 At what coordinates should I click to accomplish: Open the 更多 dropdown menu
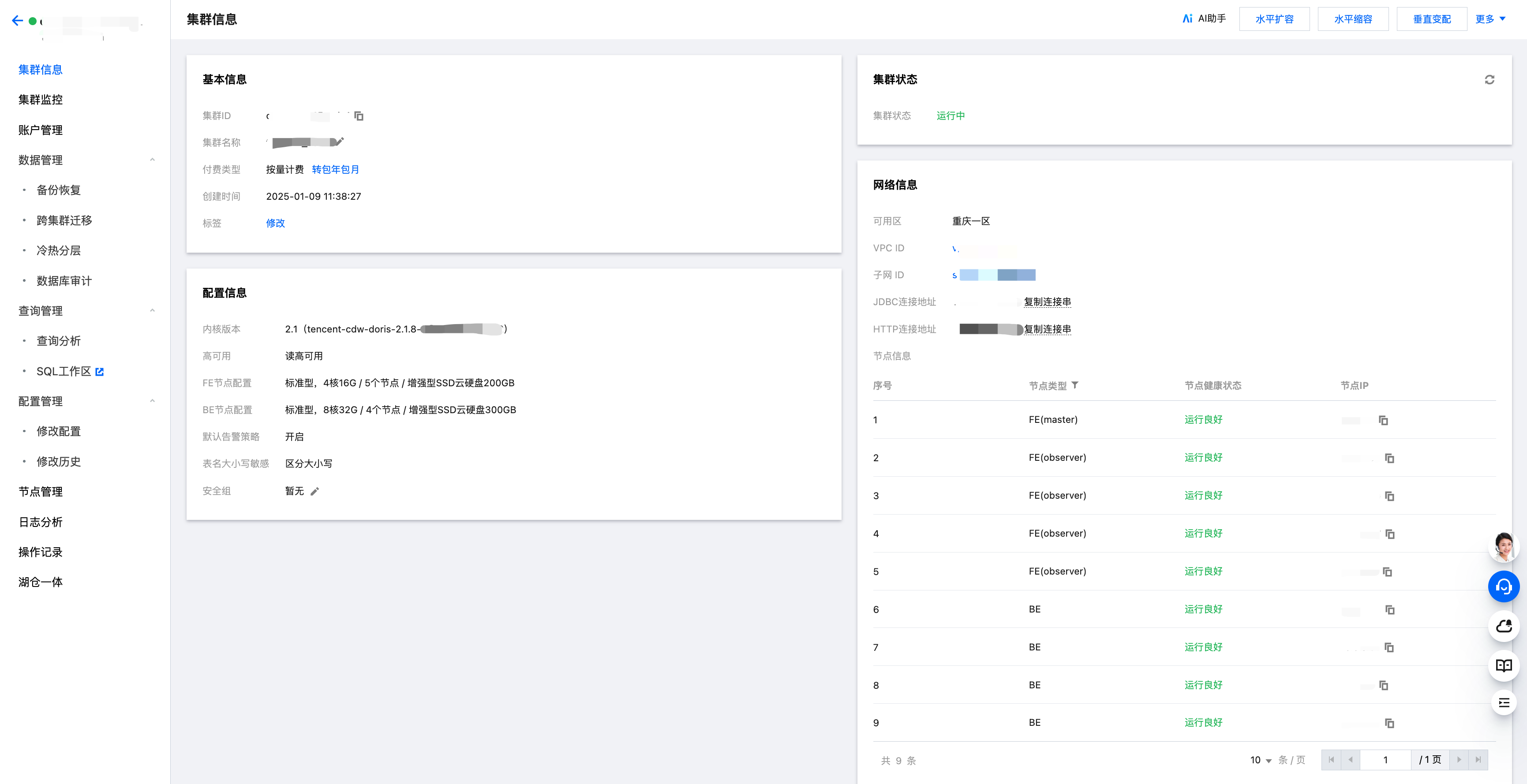click(x=1490, y=19)
